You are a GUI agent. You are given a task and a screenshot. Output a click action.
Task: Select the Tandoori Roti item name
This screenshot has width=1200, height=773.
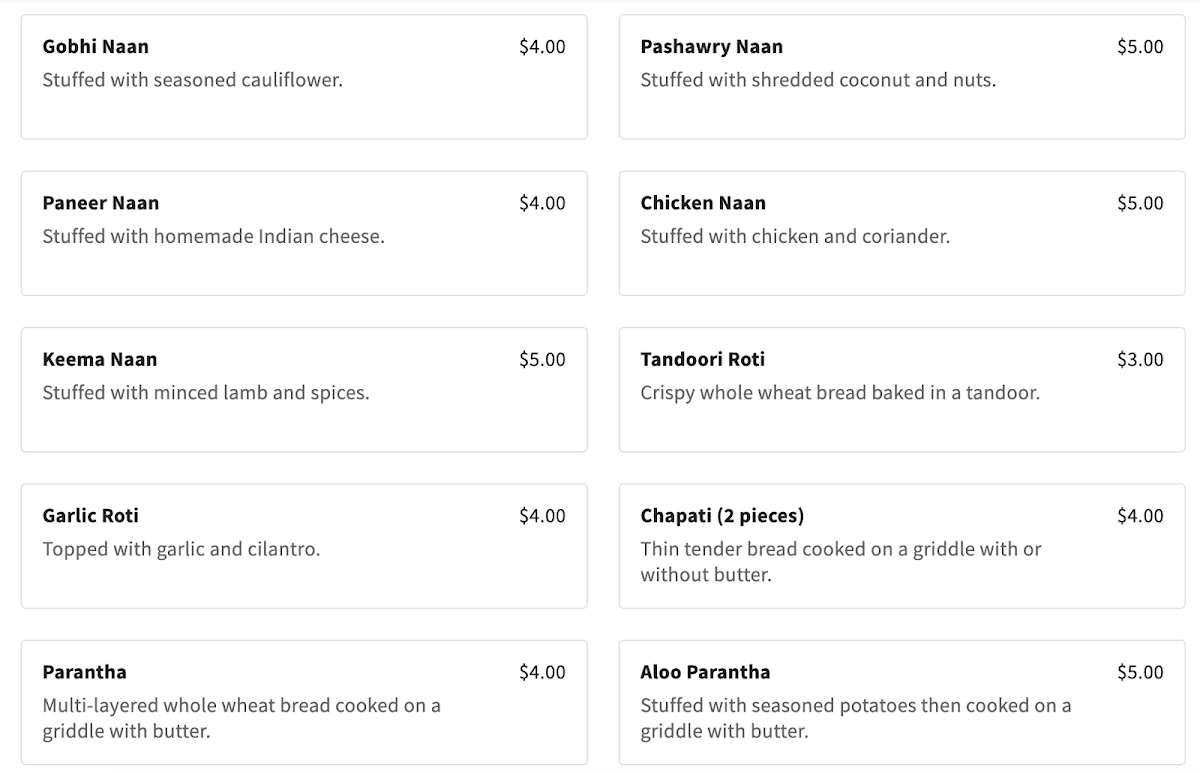click(702, 360)
